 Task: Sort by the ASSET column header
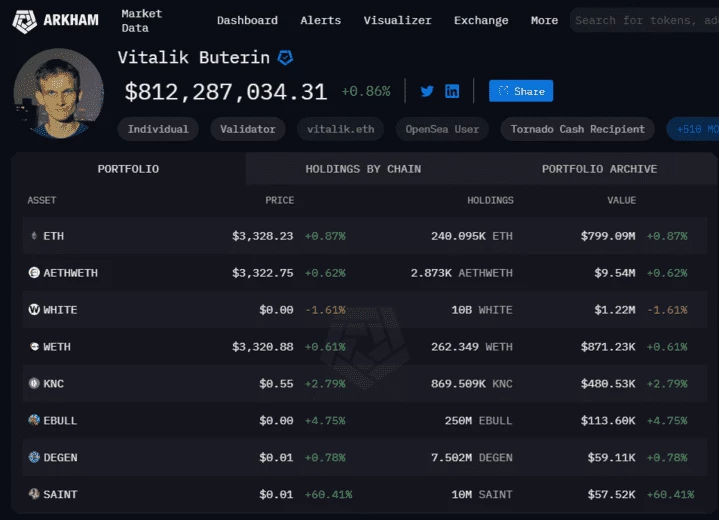coord(42,200)
